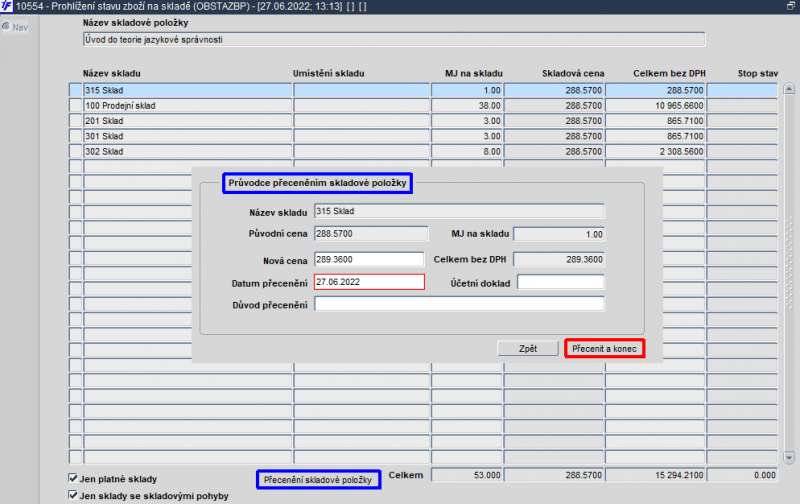
Task: Toggle the Jen platné sklady checkbox
Action: pyautogui.click(x=73, y=478)
